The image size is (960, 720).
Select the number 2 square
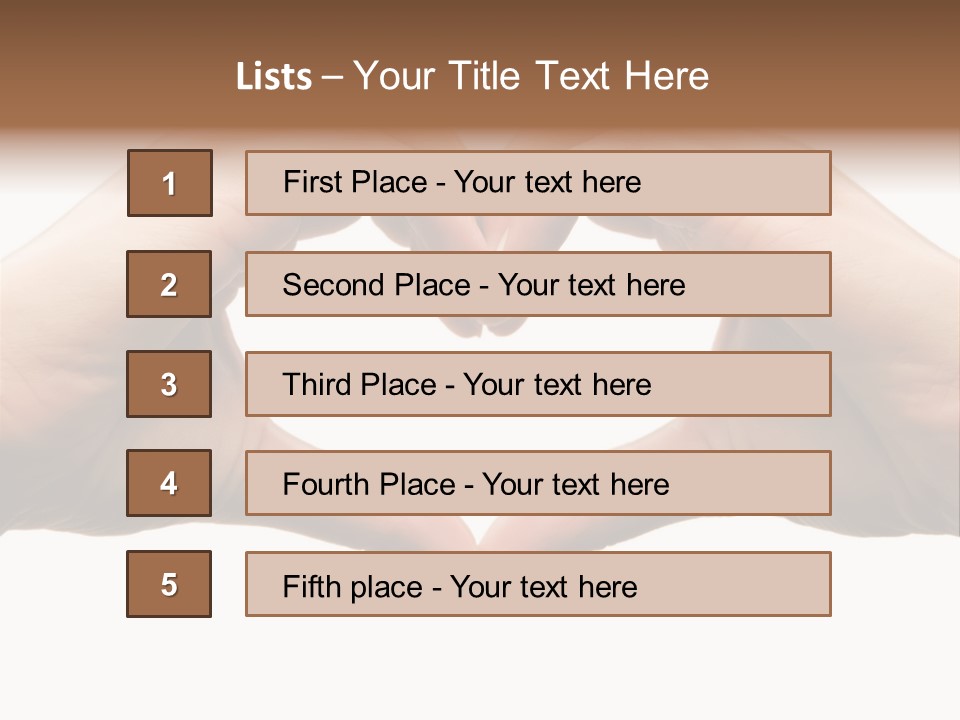(x=169, y=284)
